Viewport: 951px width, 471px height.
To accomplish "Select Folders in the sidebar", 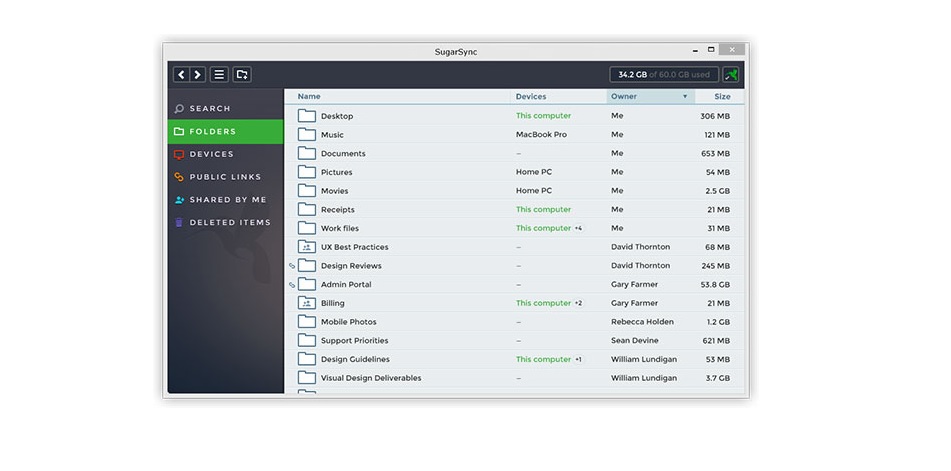I will pyautogui.click(x=226, y=132).
